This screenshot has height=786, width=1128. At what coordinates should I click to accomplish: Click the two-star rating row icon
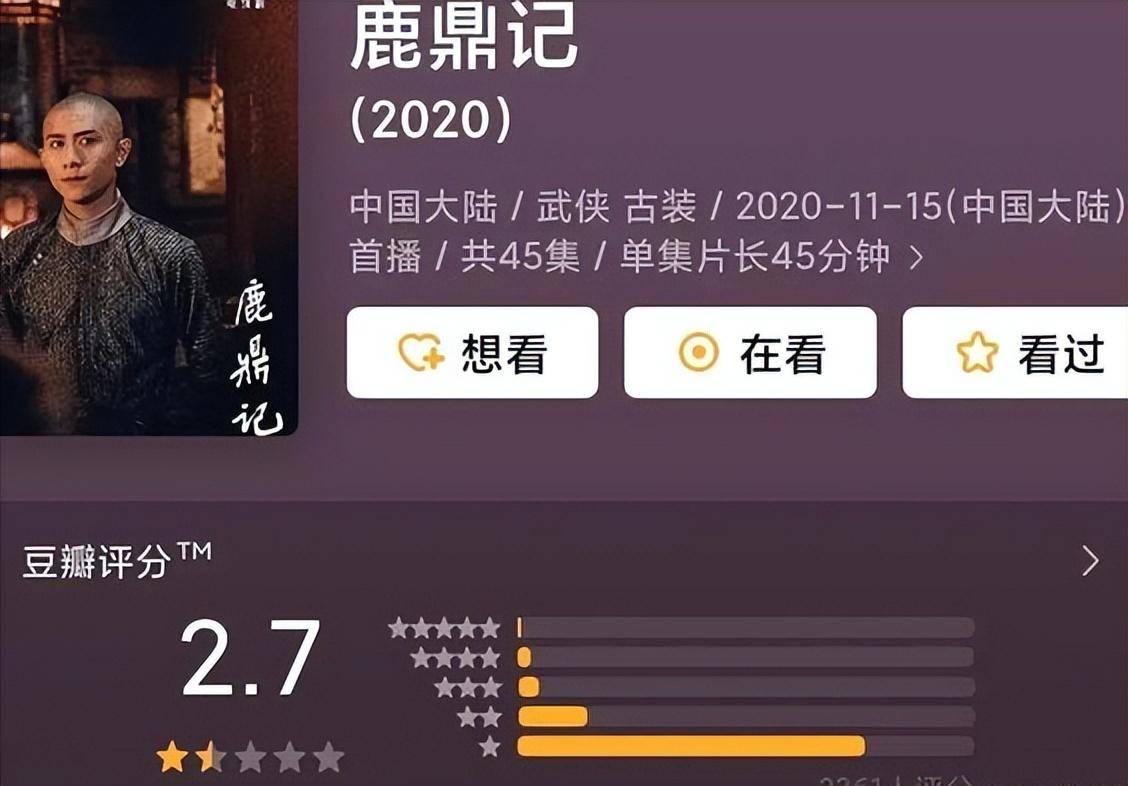pos(479,716)
